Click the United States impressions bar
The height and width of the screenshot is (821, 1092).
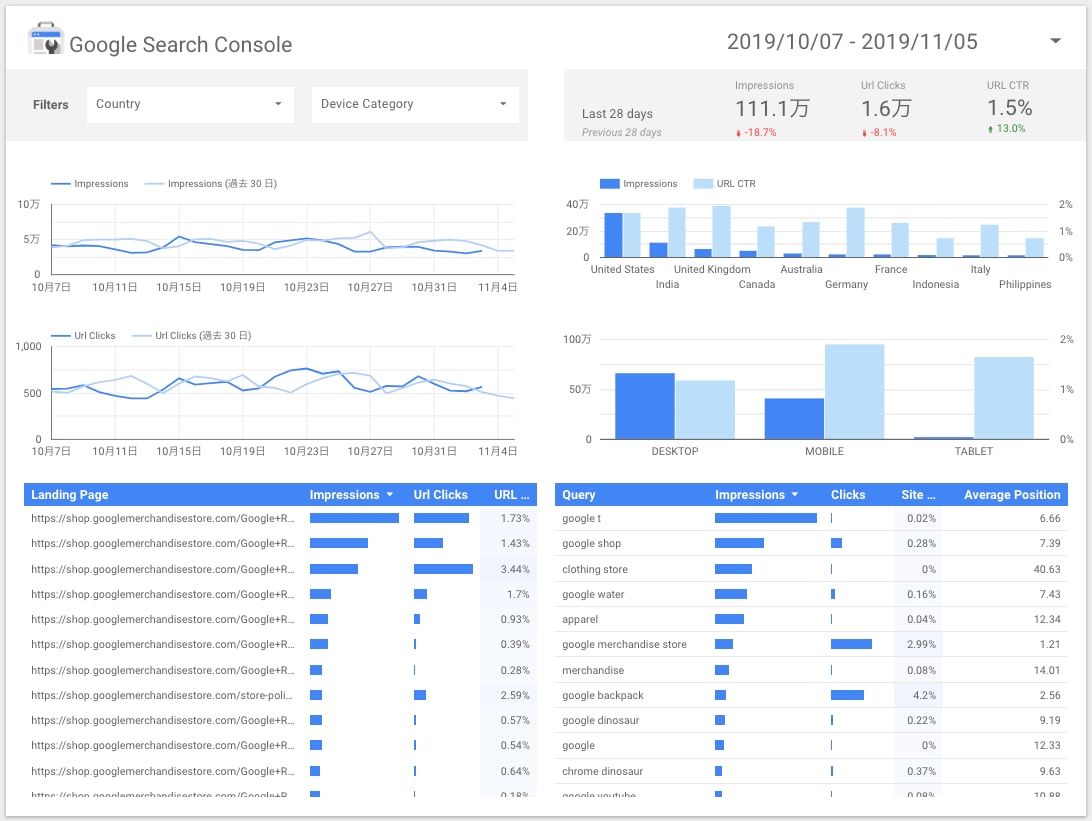point(613,235)
